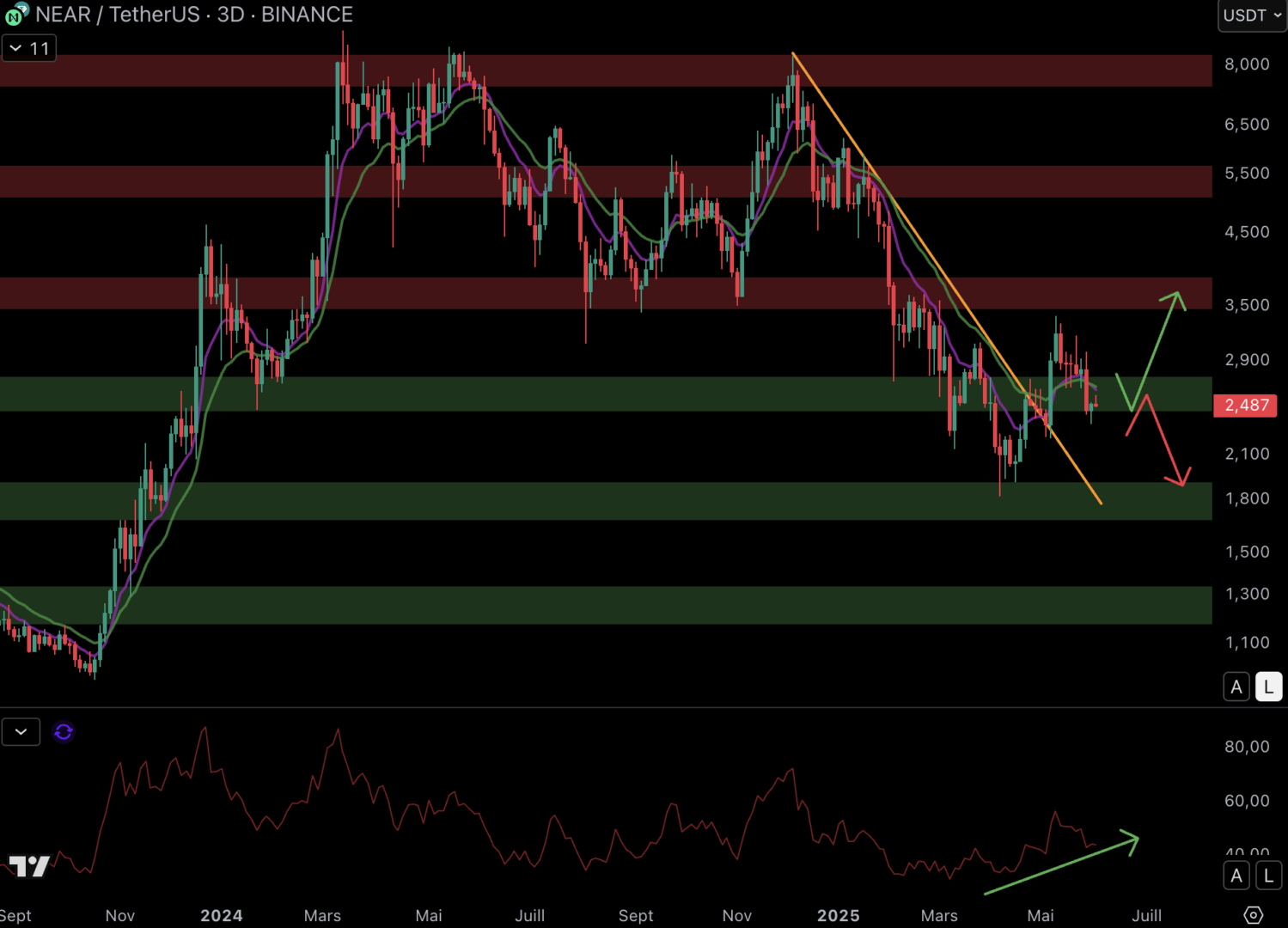The width and height of the screenshot is (1288, 928).
Task: Click the 8,000 price axis label
Action: click(1247, 64)
